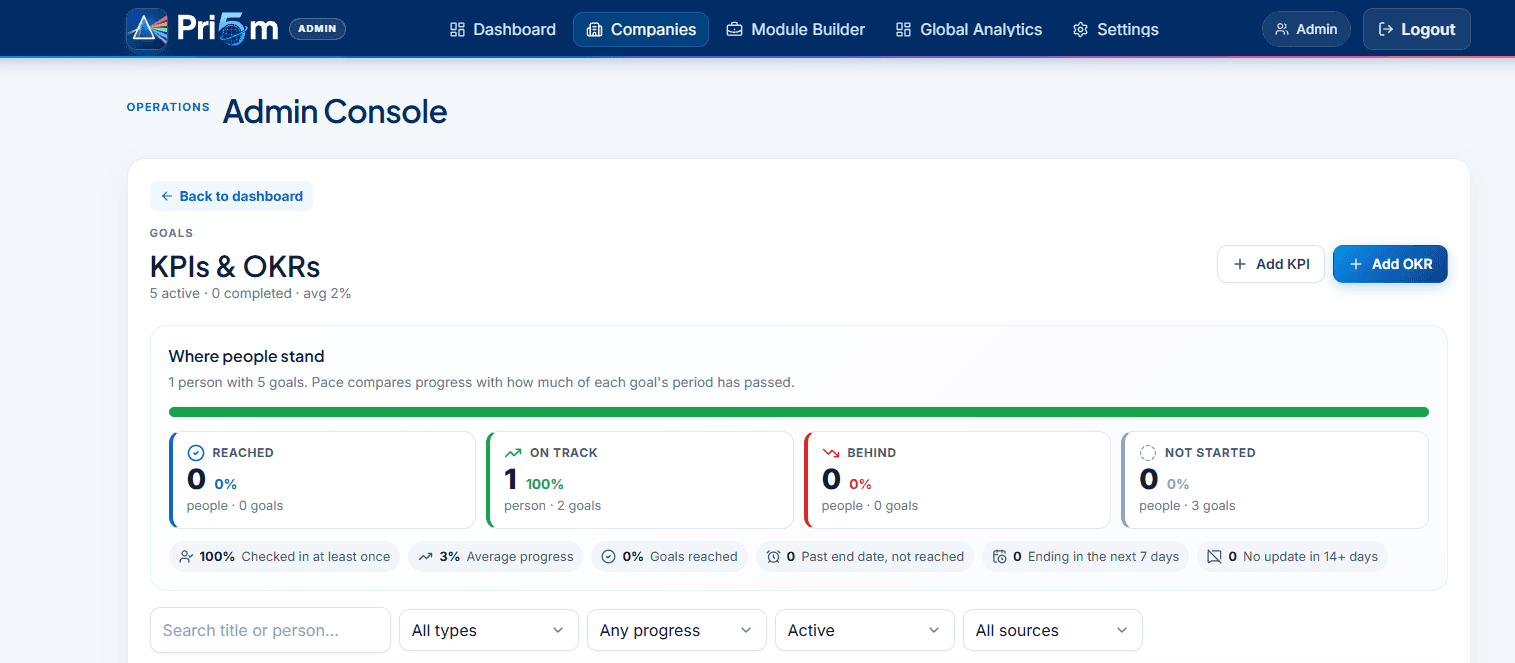Select the Reached summary card
The height and width of the screenshot is (663, 1515).
(323, 480)
